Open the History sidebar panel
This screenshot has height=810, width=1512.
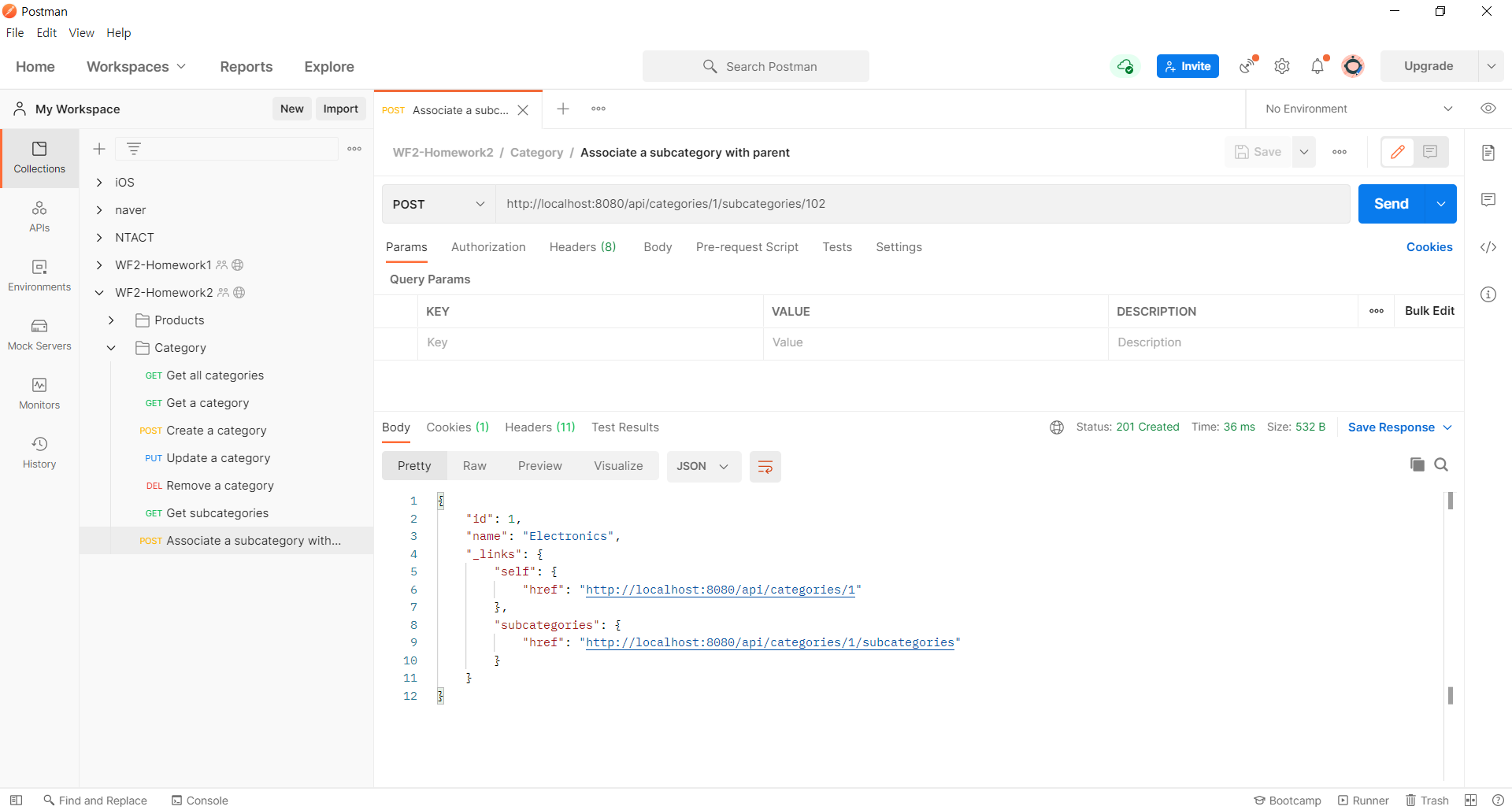[x=39, y=453]
